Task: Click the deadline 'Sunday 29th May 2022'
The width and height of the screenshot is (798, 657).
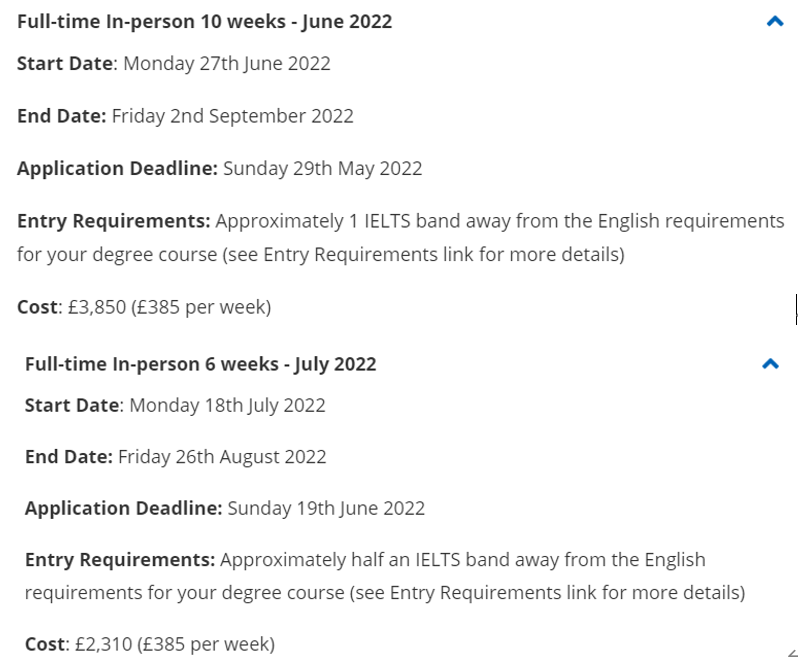Action: [323, 168]
